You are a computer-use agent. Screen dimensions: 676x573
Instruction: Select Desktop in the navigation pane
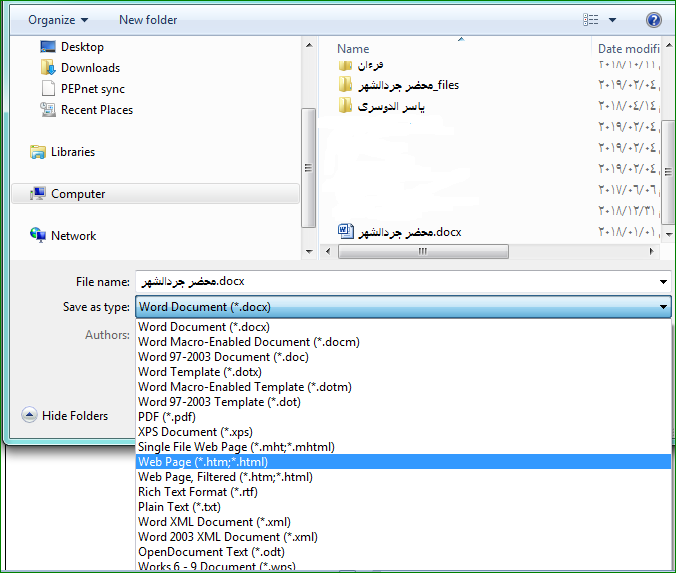pyautogui.click(x=82, y=47)
